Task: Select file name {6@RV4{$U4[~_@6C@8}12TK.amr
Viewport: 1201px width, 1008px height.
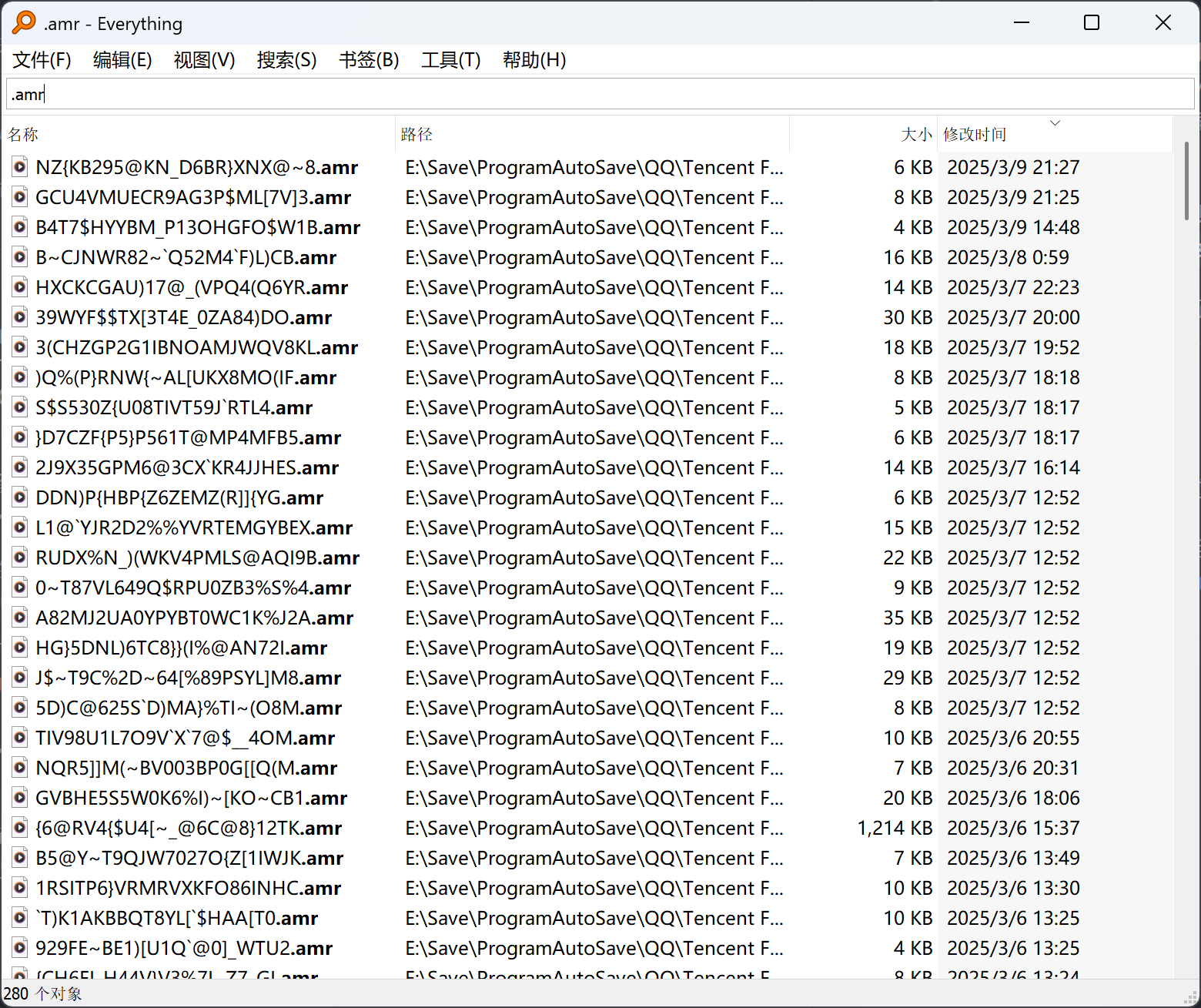Action: [x=189, y=828]
